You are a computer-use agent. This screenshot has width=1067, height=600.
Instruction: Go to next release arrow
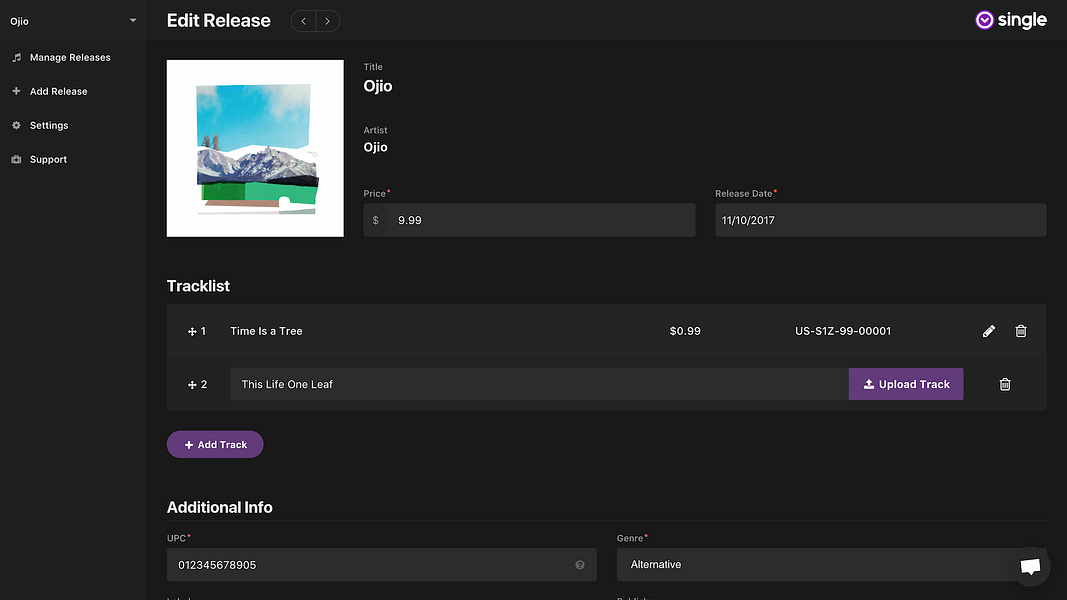(x=327, y=21)
